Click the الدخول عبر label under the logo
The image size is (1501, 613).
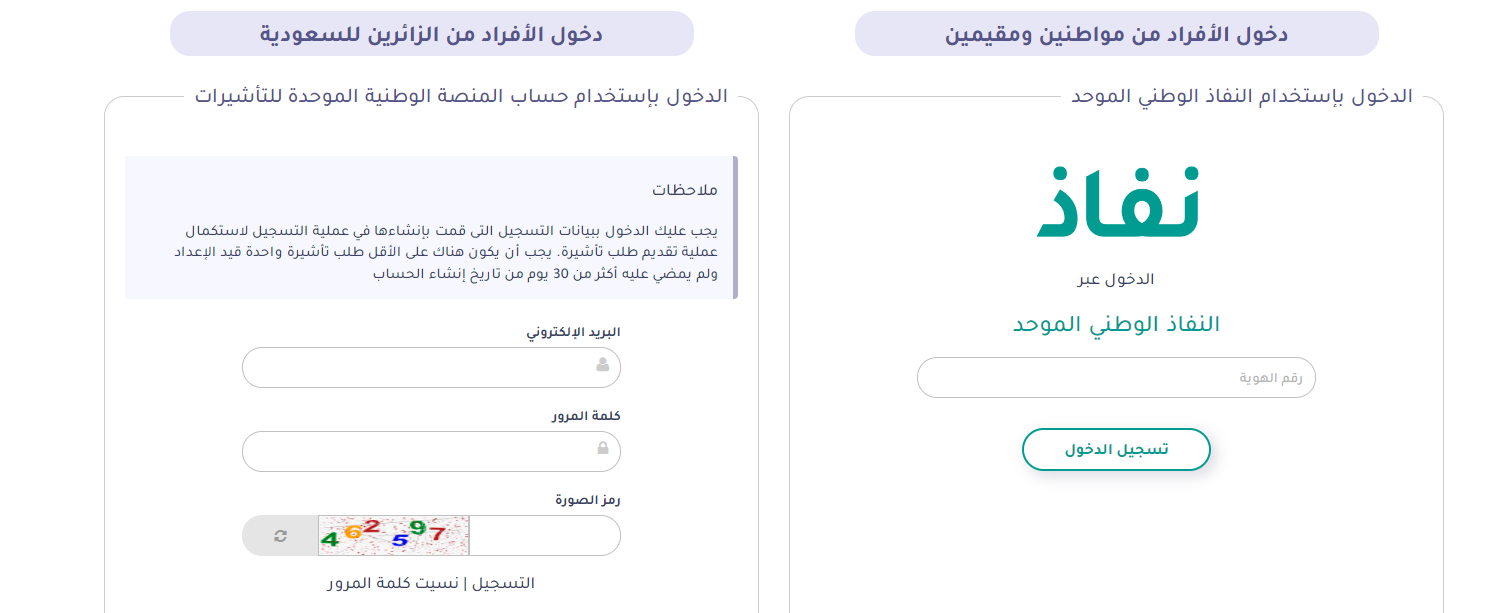[1116, 280]
